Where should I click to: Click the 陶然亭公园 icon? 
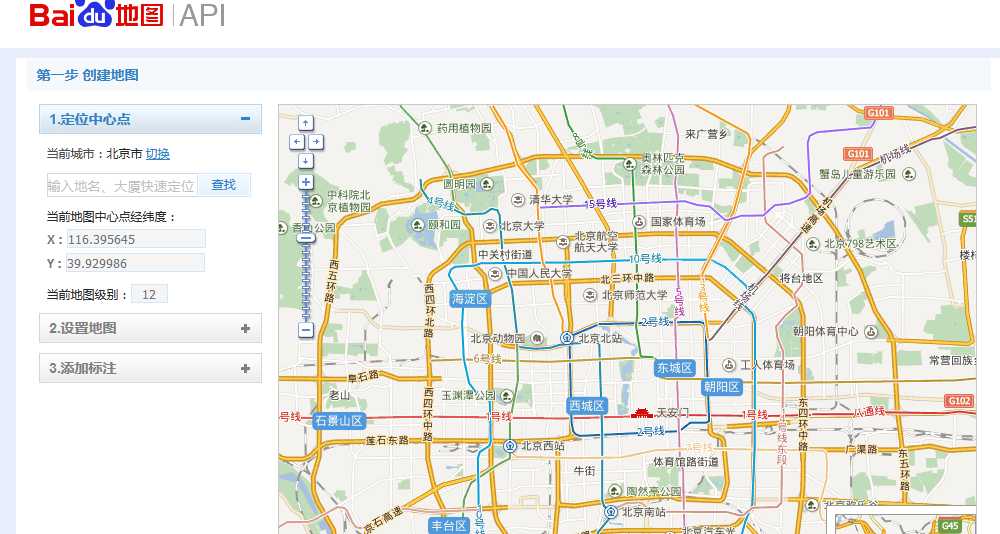(615, 491)
